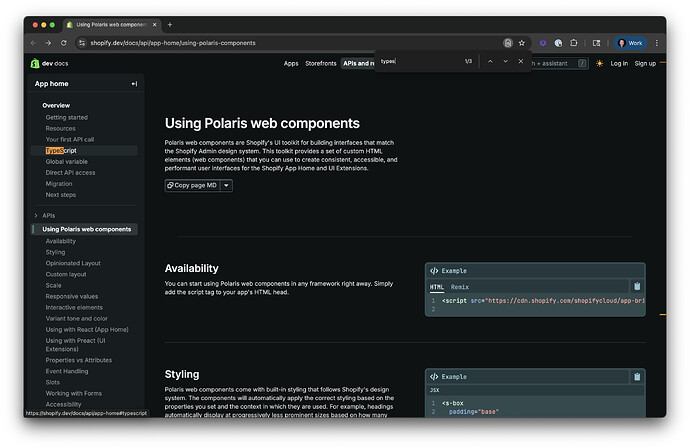The height and width of the screenshot is (448, 690).
Task: Go back with browser back arrow
Action: [33, 43]
